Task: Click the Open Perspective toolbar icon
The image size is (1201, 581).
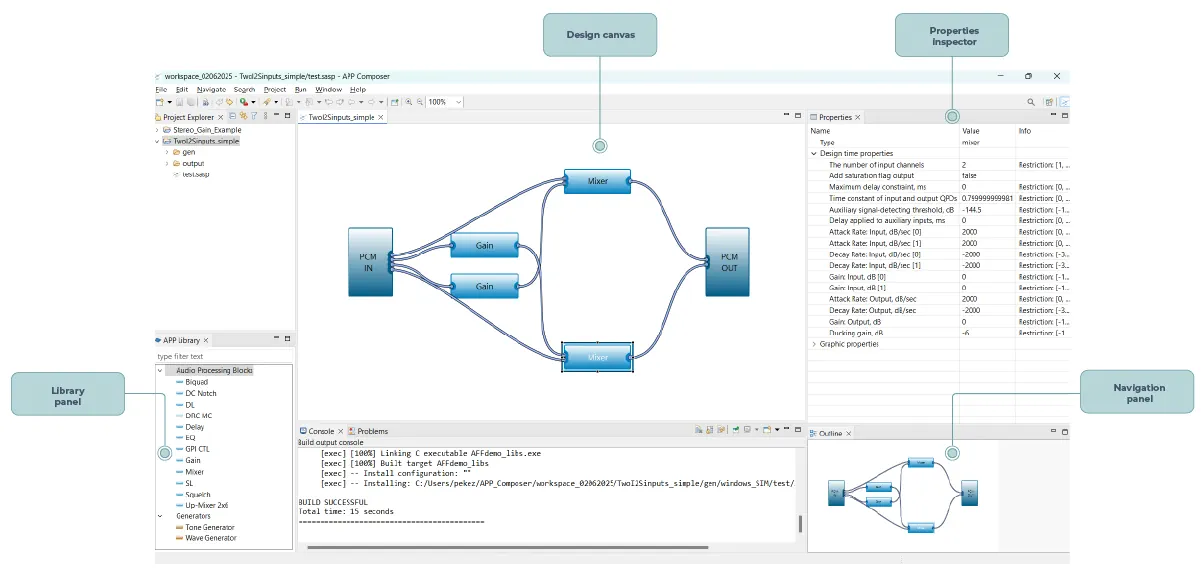Action: [1049, 102]
